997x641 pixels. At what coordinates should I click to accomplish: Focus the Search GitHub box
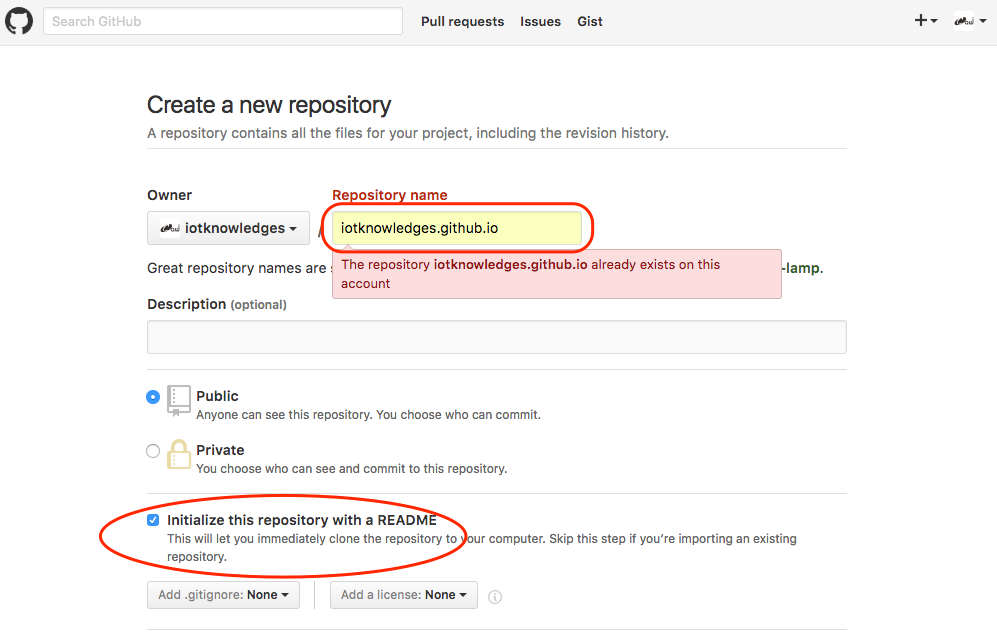click(222, 21)
